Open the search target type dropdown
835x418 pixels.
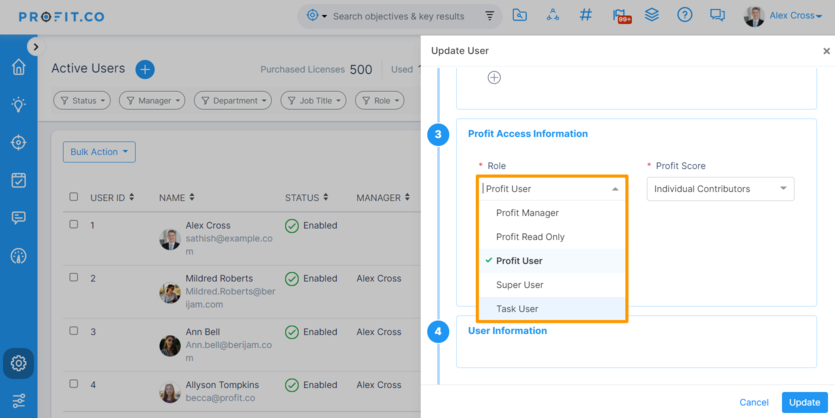click(x=317, y=16)
